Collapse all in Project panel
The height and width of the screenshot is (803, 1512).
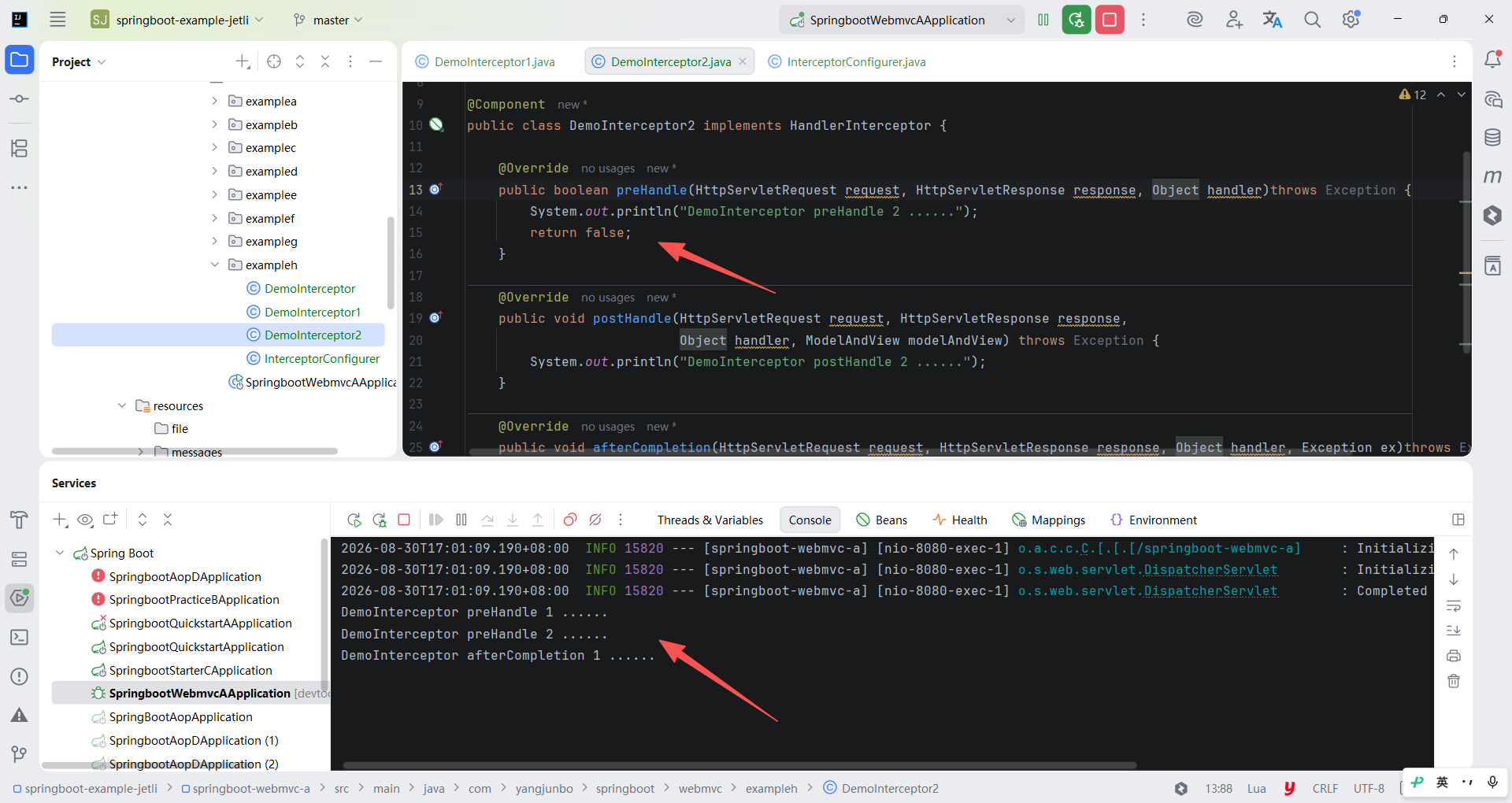325,61
